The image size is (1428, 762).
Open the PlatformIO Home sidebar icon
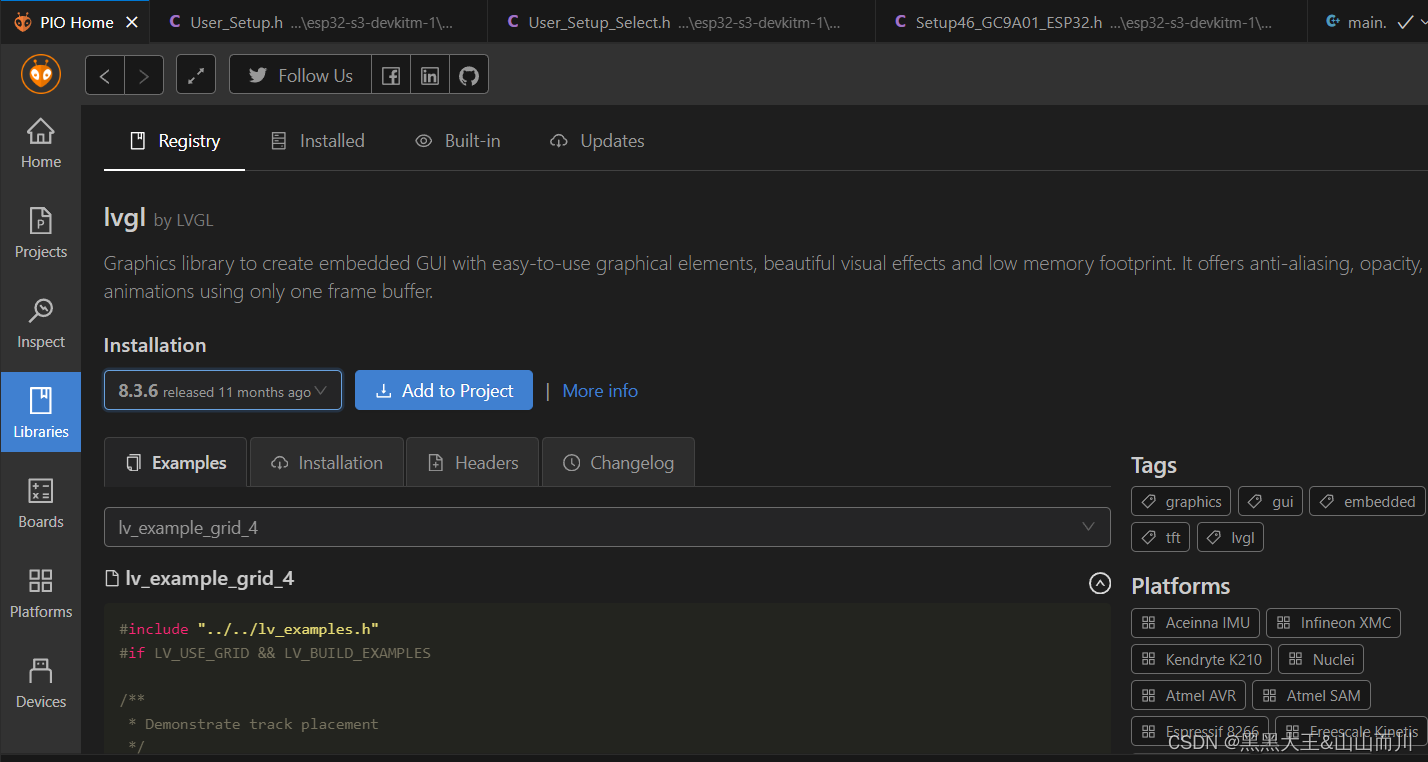tap(40, 74)
